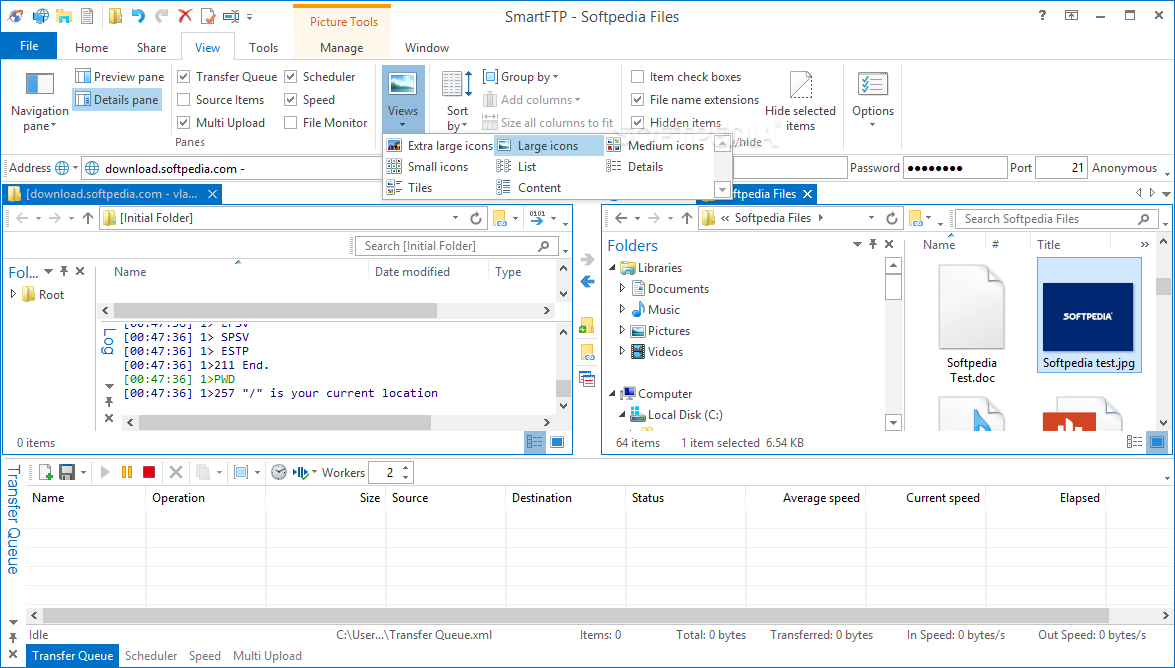
Task: Click the Undo icon in quick access toolbar
Action: (x=138, y=16)
